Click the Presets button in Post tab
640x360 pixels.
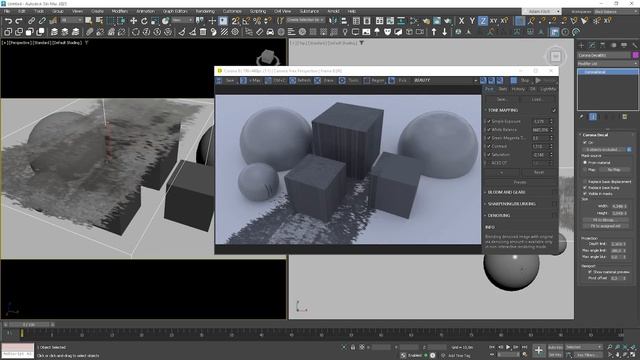coord(520,182)
